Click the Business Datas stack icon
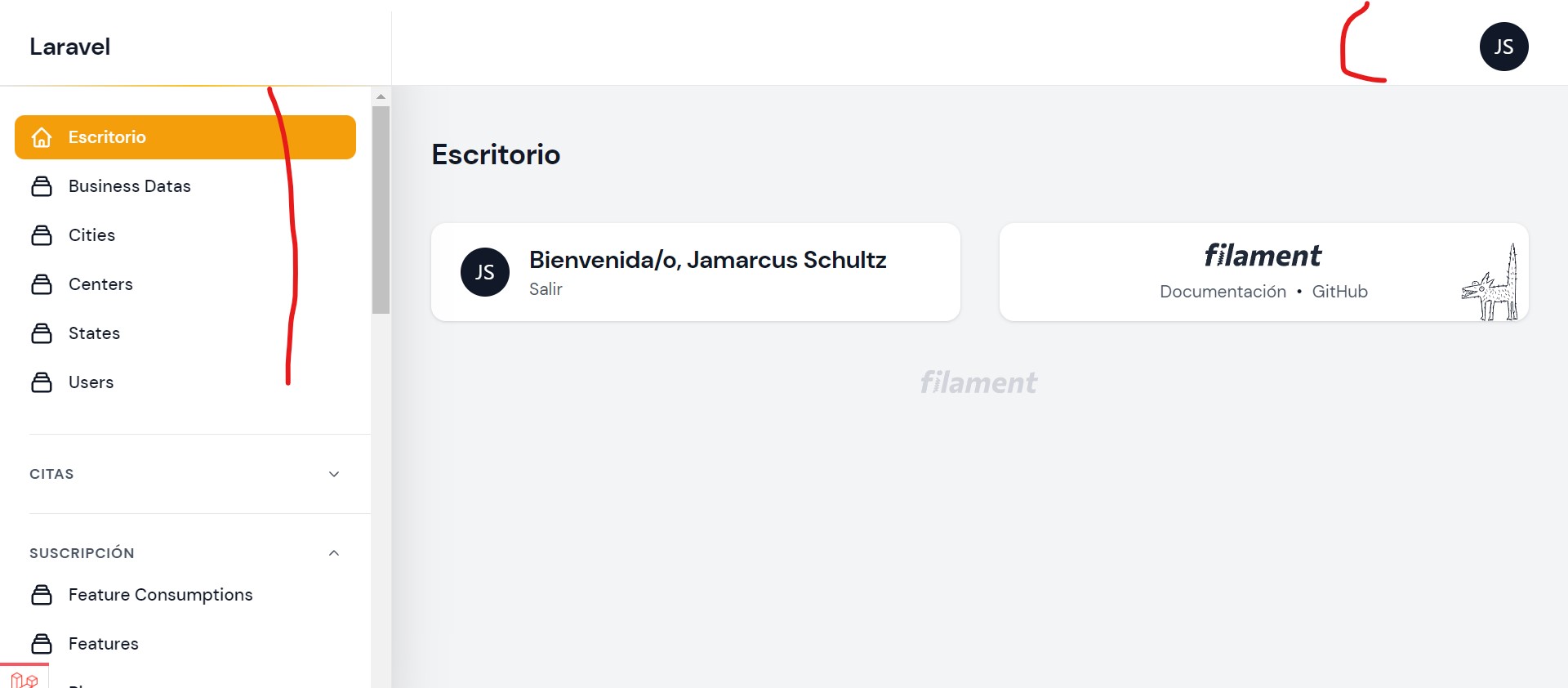 click(x=42, y=186)
